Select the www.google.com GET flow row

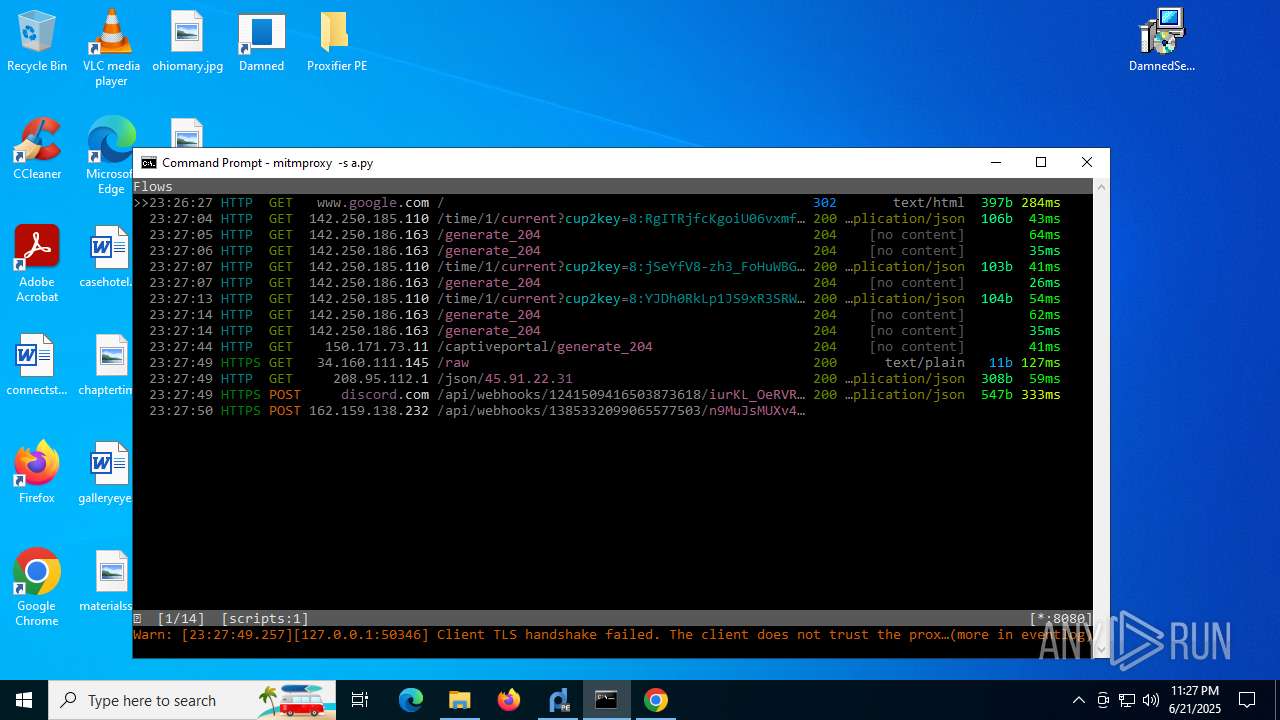(x=612, y=203)
